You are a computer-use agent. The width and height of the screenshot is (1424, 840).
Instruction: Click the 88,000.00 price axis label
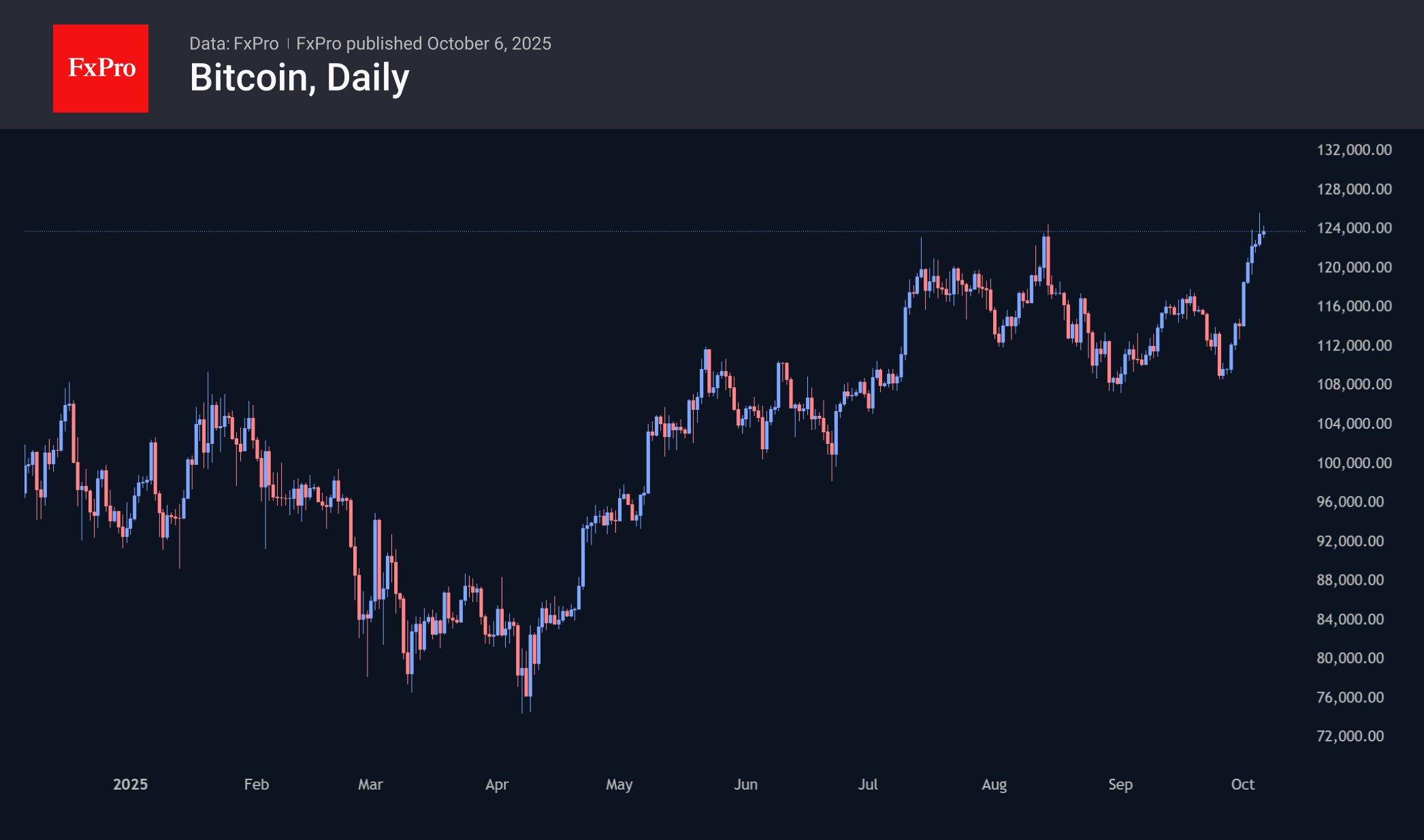point(1350,580)
